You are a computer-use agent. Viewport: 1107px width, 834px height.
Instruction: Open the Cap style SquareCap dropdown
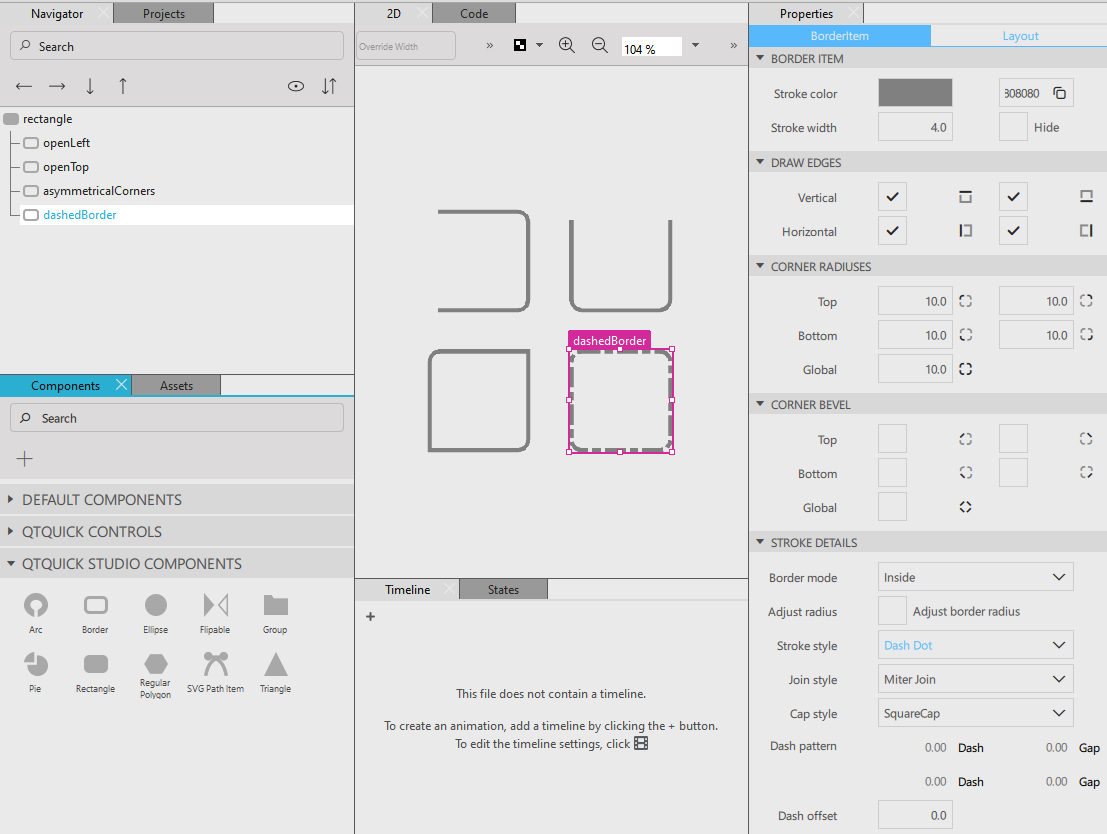pyautogui.click(x=975, y=713)
